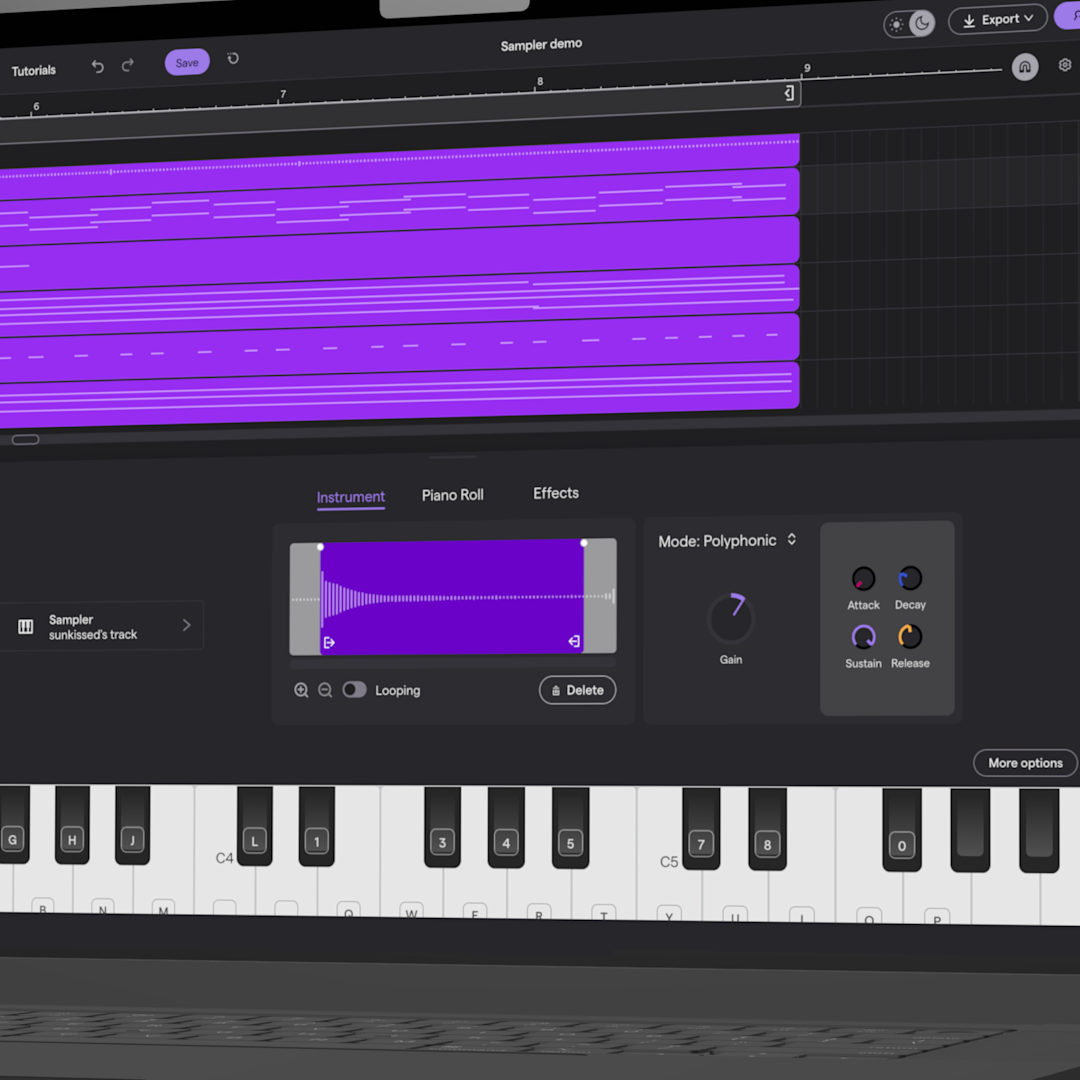Image resolution: width=1080 pixels, height=1080 pixels.
Task: Click the undo icon in the toolbar
Action: 97,65
